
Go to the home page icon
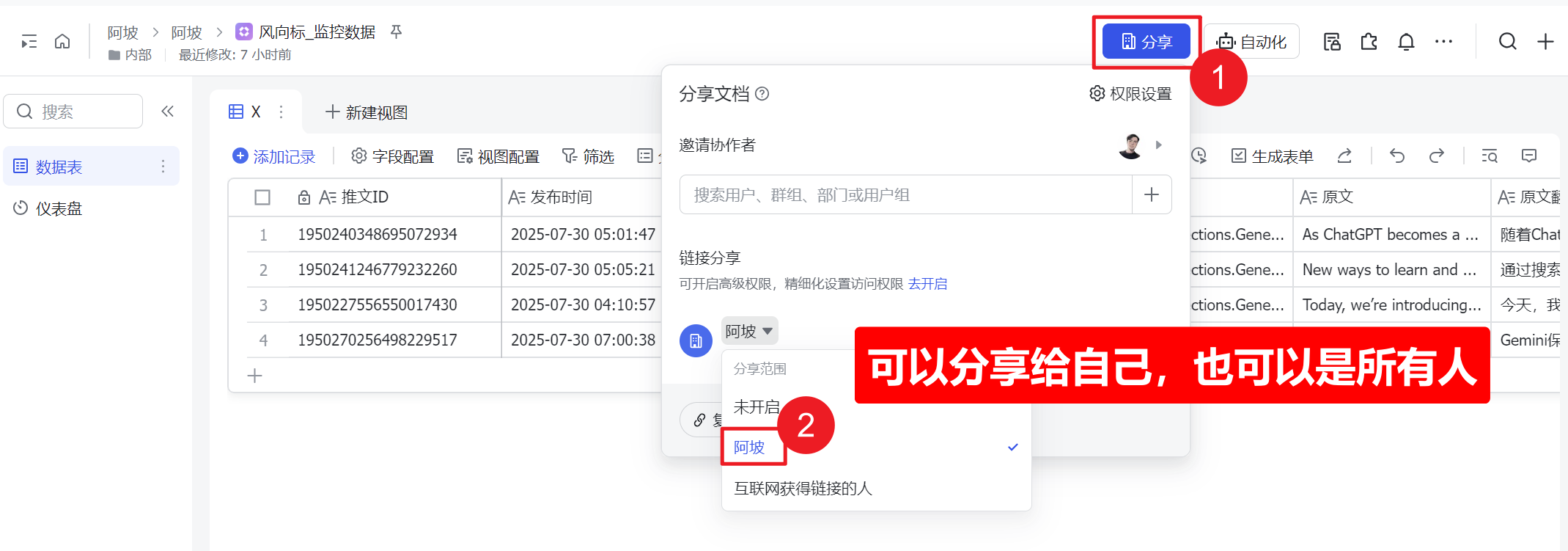(x=62, y=41)
